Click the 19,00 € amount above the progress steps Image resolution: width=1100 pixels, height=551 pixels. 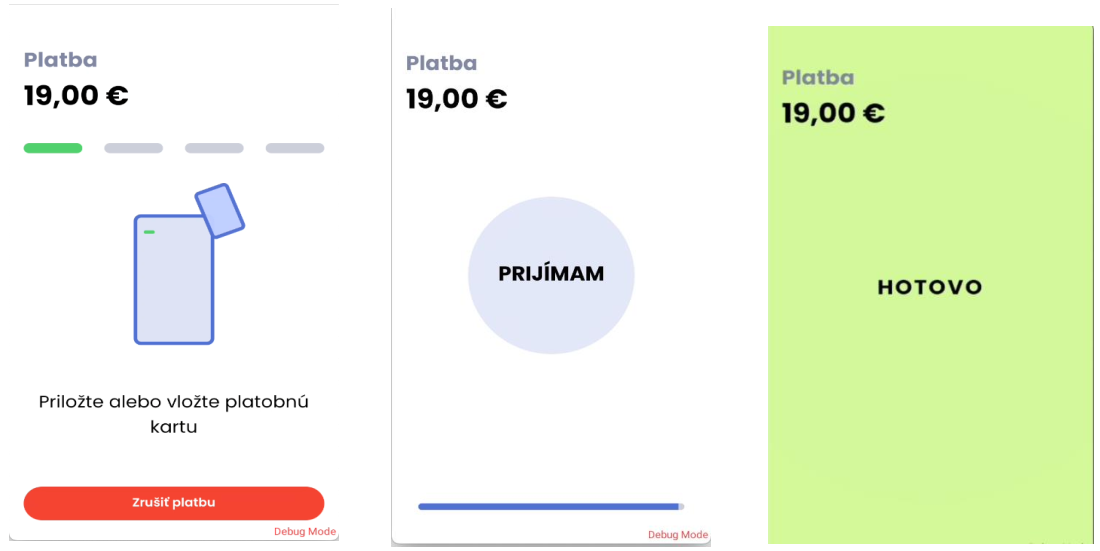(76, 96)
